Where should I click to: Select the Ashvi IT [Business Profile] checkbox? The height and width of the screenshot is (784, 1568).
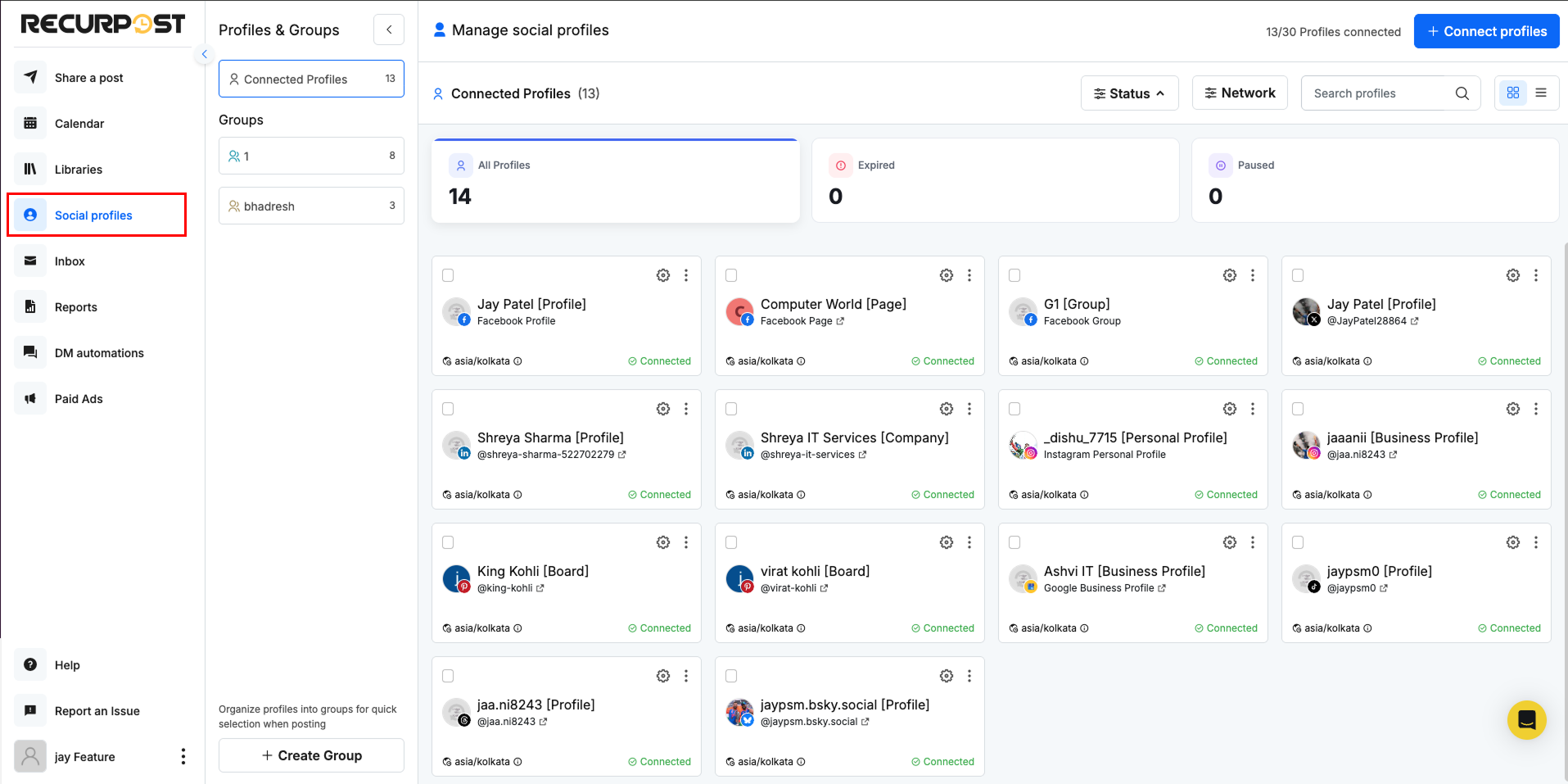pyautogui.click(x=1014, y=542)
